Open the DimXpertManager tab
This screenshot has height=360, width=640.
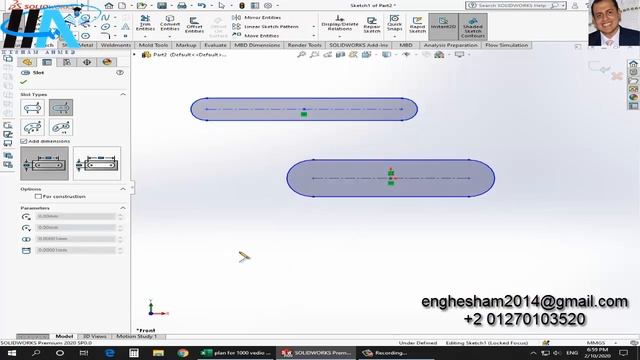[87, 62]
